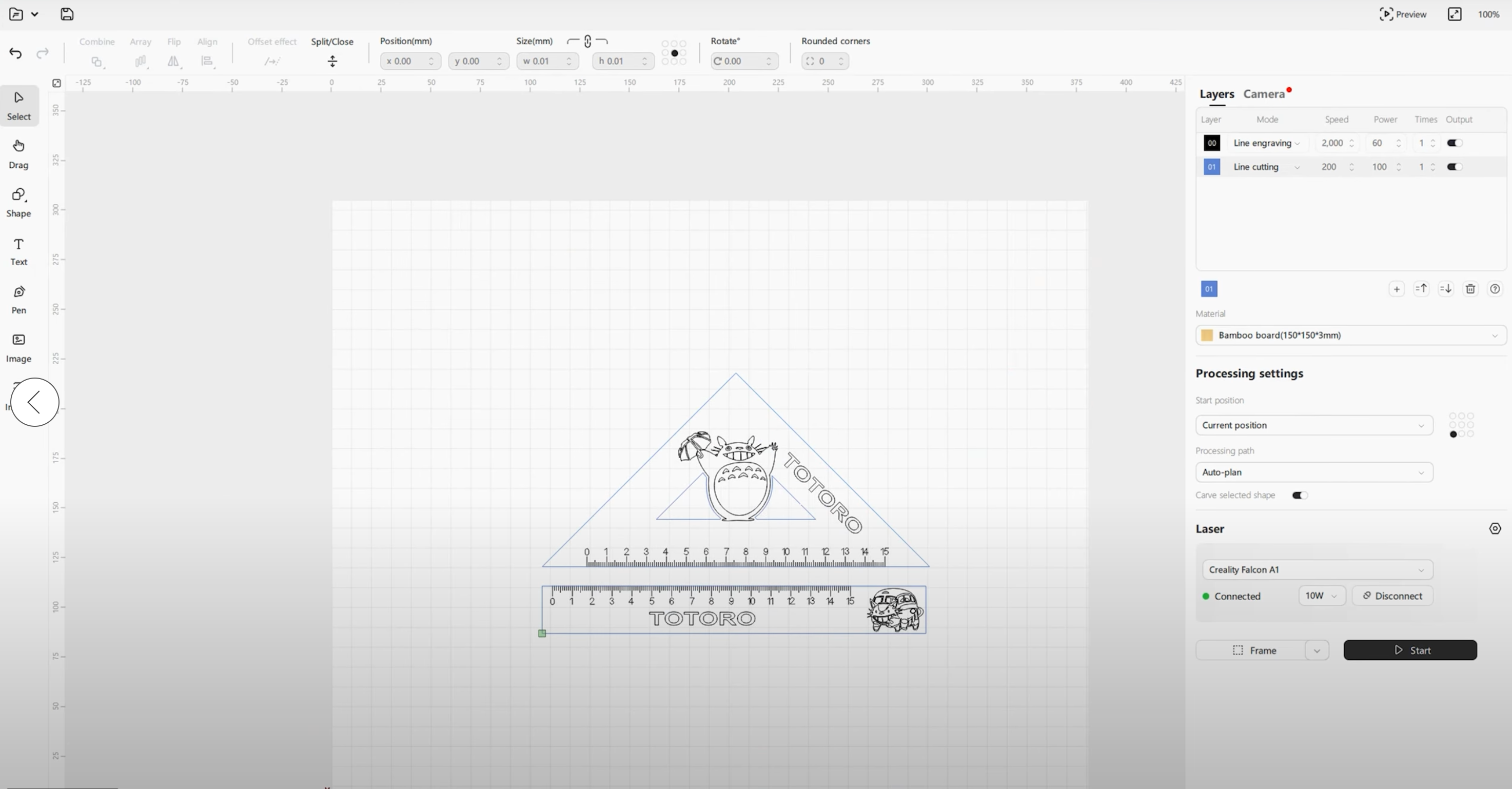Open the Start position Current position dropdown

click(x=1314, y=425)
